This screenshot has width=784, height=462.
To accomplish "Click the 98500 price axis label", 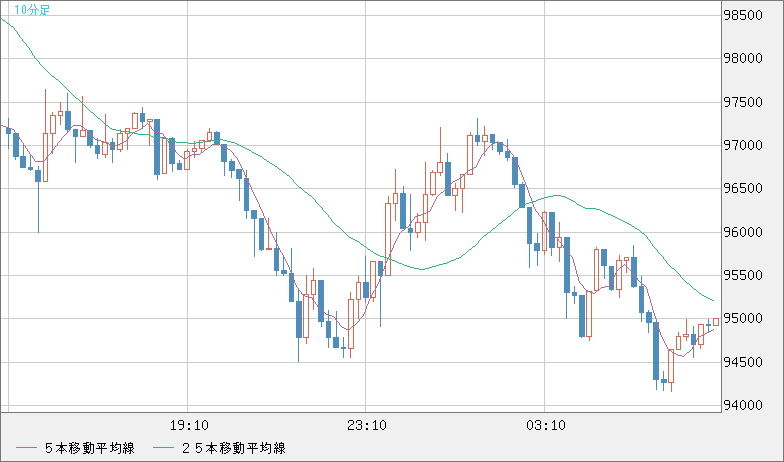I will pyautogui.click(x=744, y=16).
